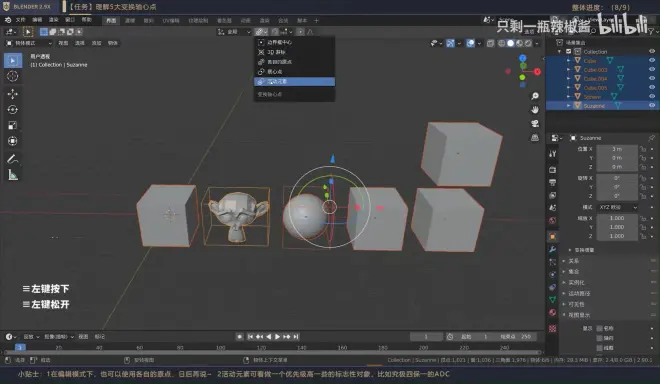Select the Select Box tool
This screenshot has height=384, width=660.
[13, 61]
